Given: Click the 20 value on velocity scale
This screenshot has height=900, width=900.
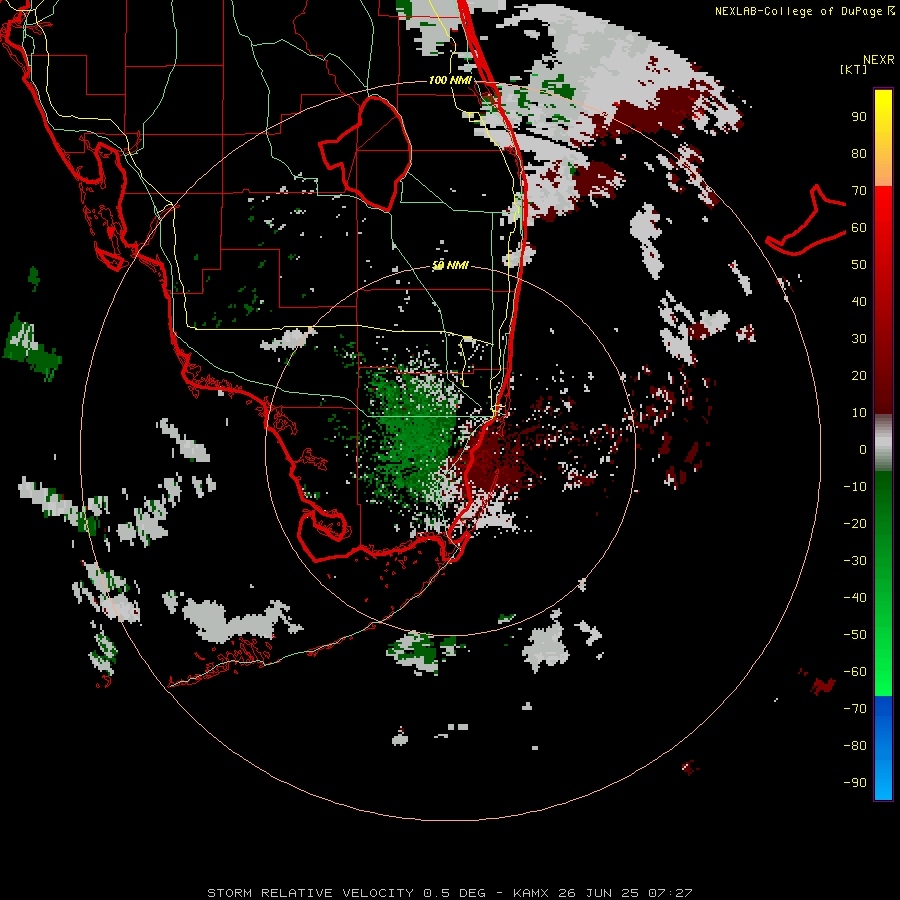Looking at the screenshot, I should point(859,375).
